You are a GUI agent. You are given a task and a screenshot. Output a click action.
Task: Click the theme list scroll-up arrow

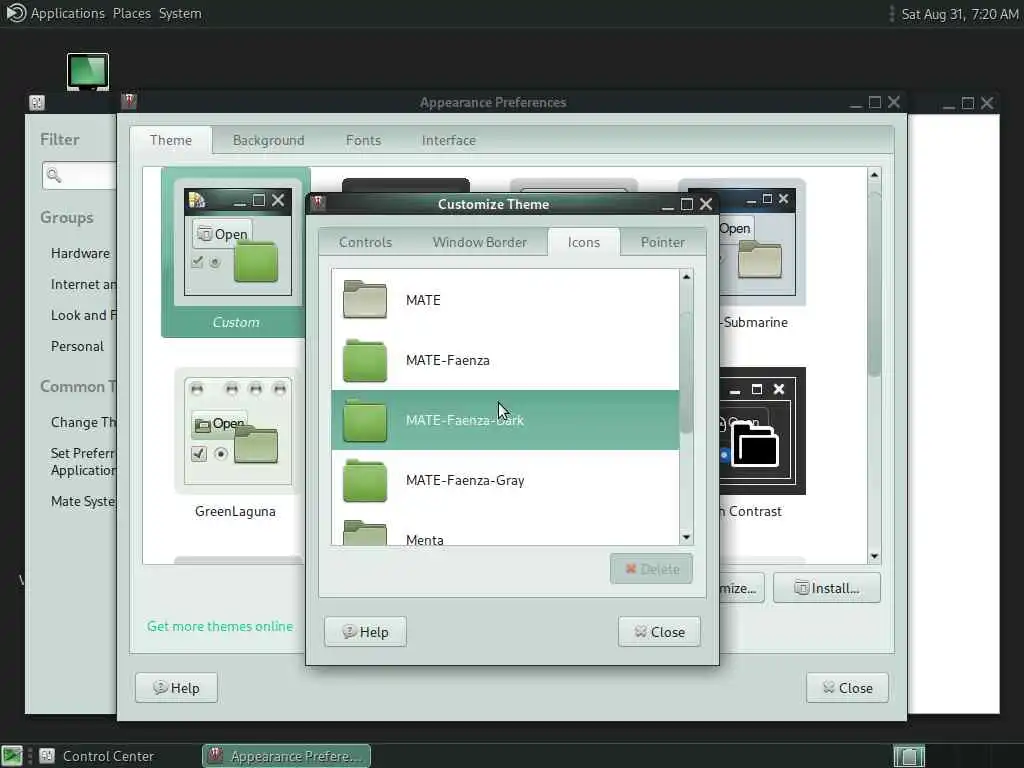874,175
